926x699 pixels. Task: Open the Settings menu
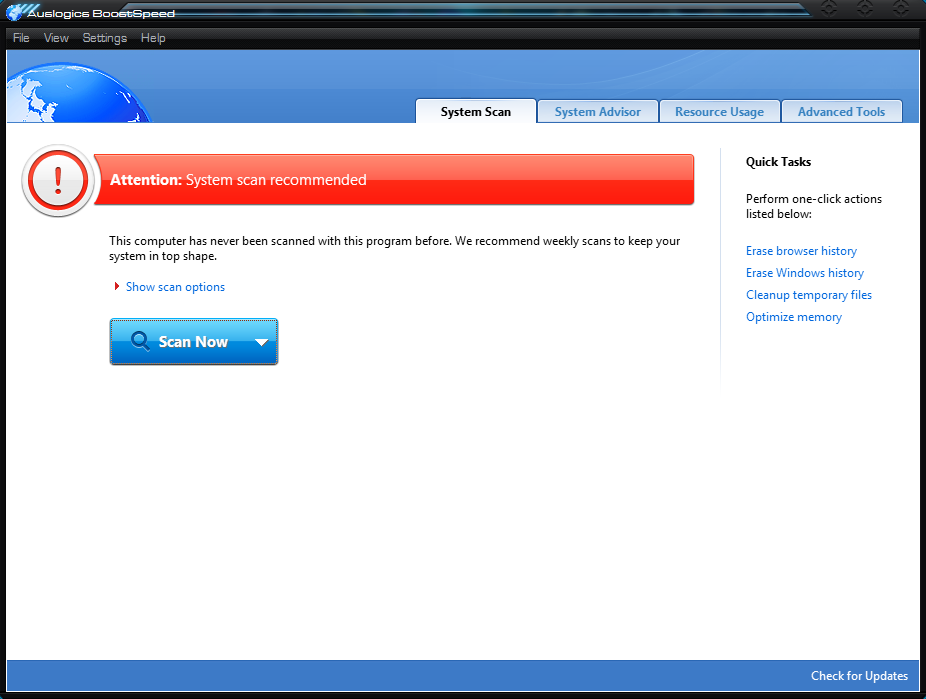(105, 38)
